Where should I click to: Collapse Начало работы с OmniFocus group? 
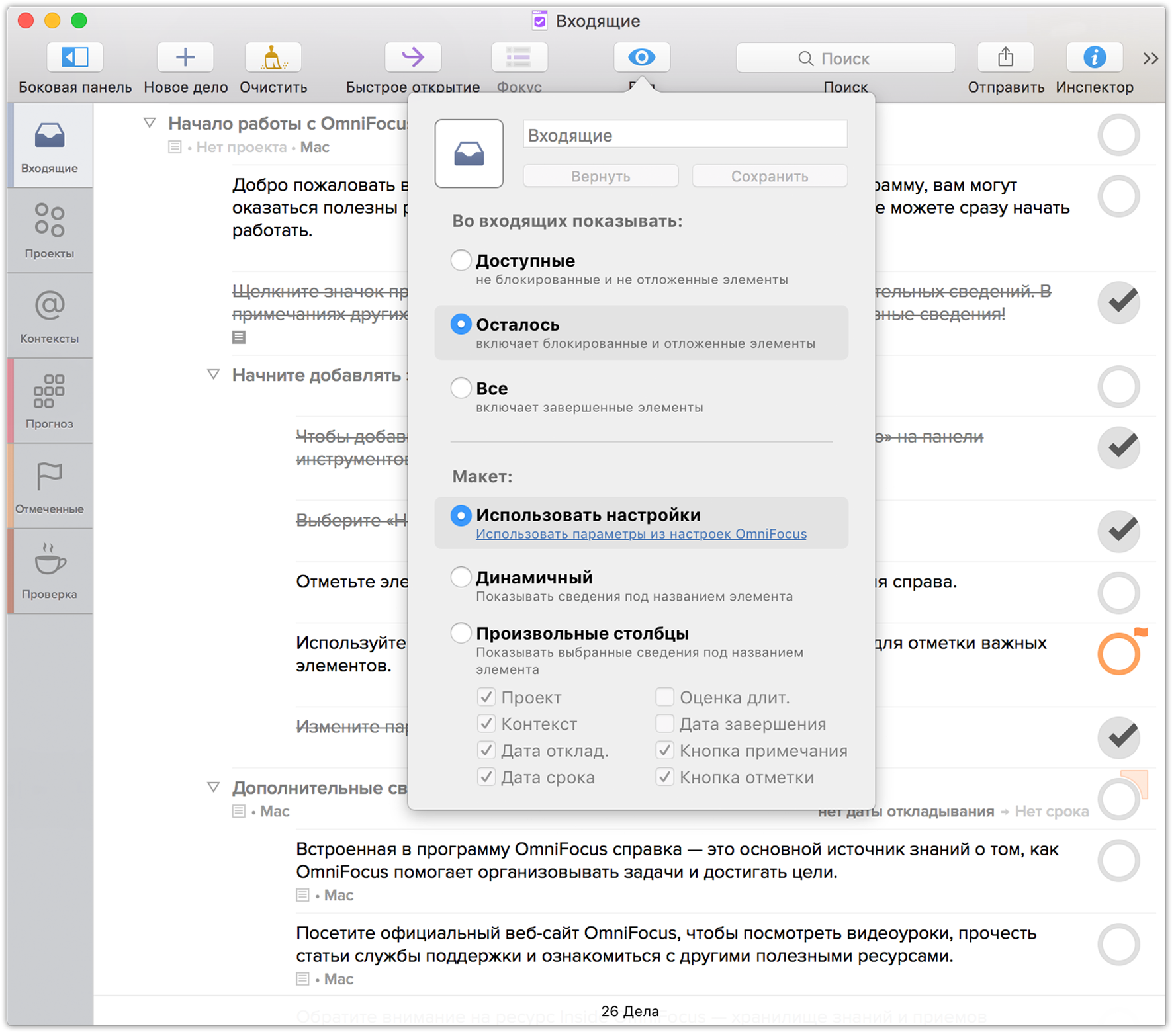click(x=150, y=123)
